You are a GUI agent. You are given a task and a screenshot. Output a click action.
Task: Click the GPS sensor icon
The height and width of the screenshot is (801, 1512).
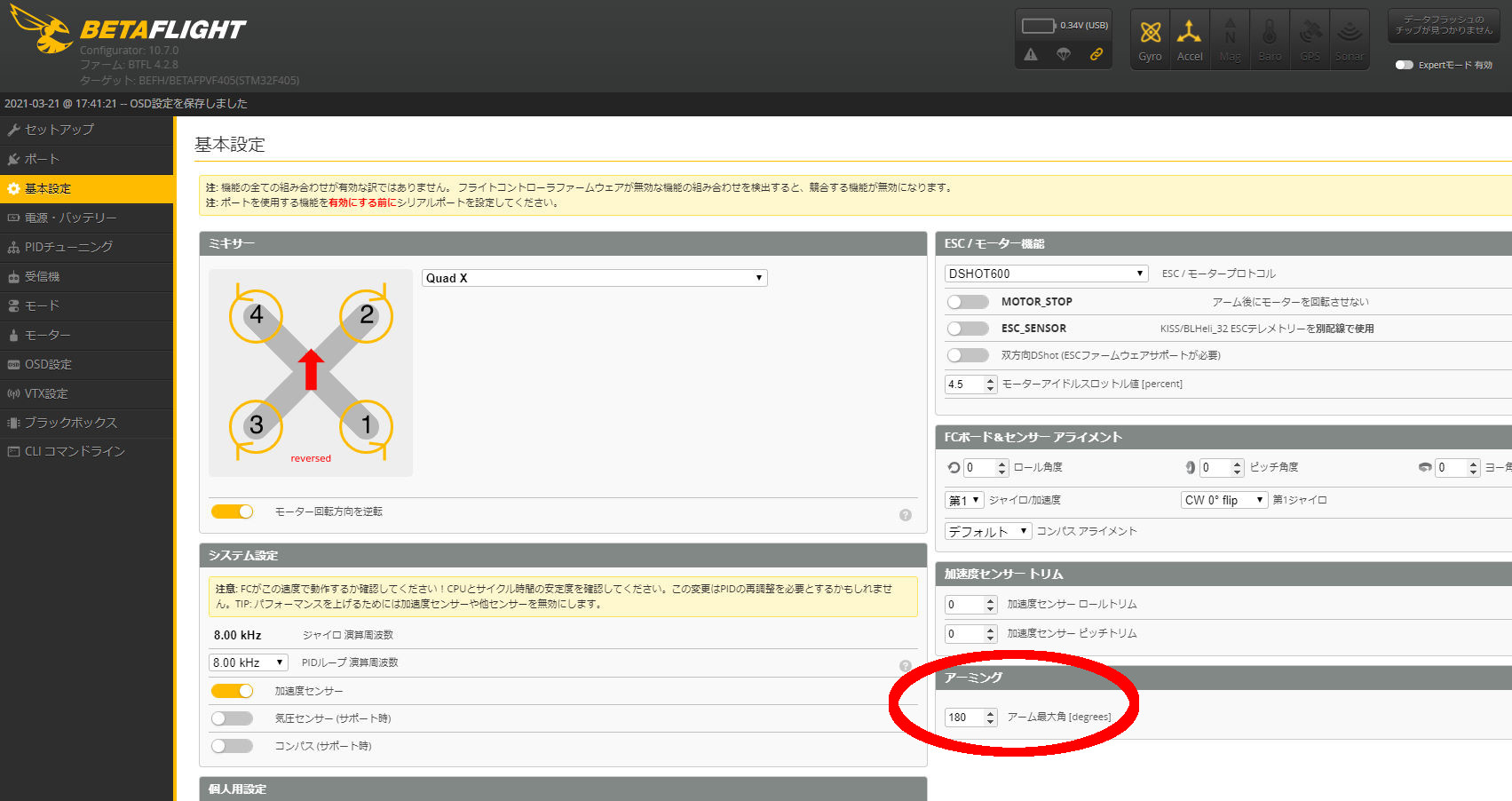tap(1310, 40)
